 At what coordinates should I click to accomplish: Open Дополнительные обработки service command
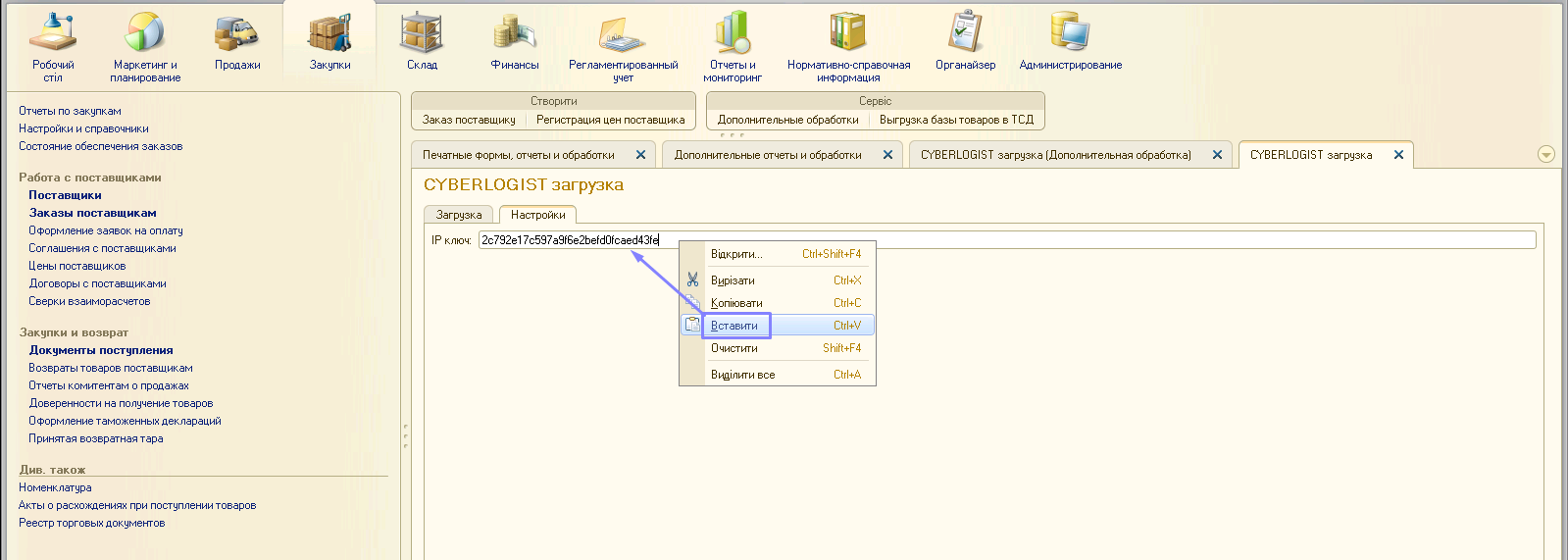point(788,120)
